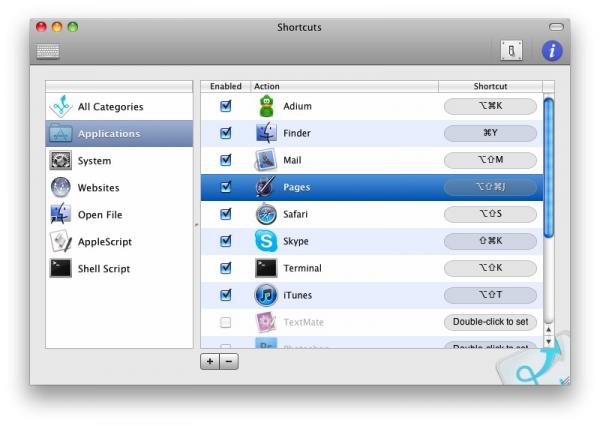The image size is (600, 426).
Task: Toggle the Terminal enabled checkbox
Action: click(226, 268)
